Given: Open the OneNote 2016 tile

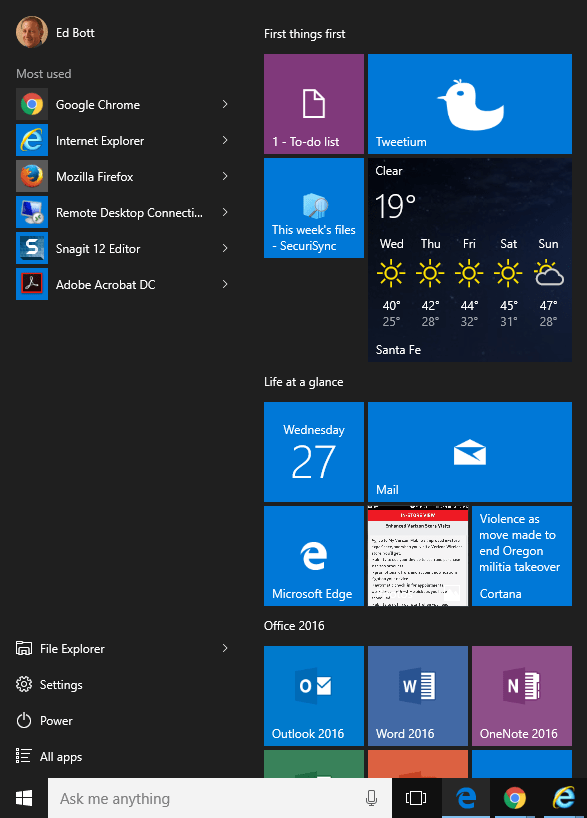Looking at the screenshot, I should pos(522,696).
